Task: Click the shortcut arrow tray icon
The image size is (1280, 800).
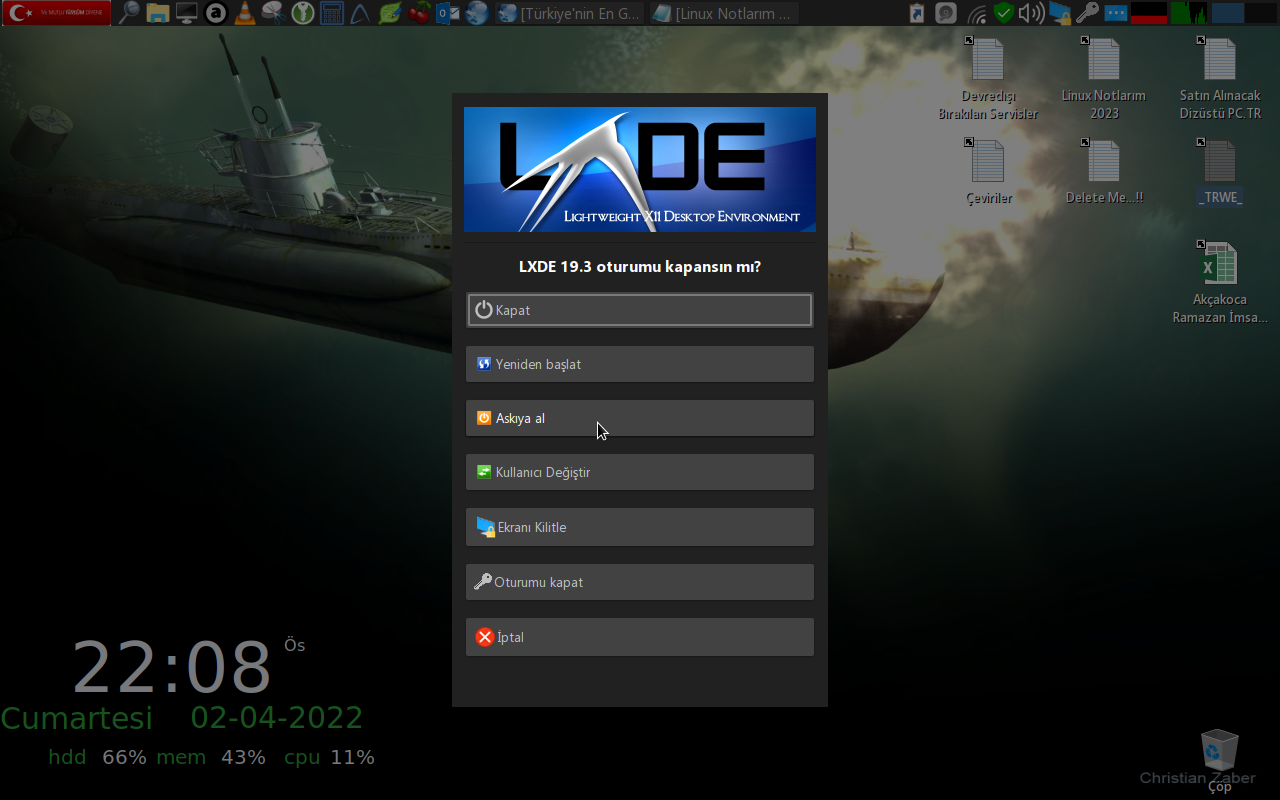Action: [917, 13]
